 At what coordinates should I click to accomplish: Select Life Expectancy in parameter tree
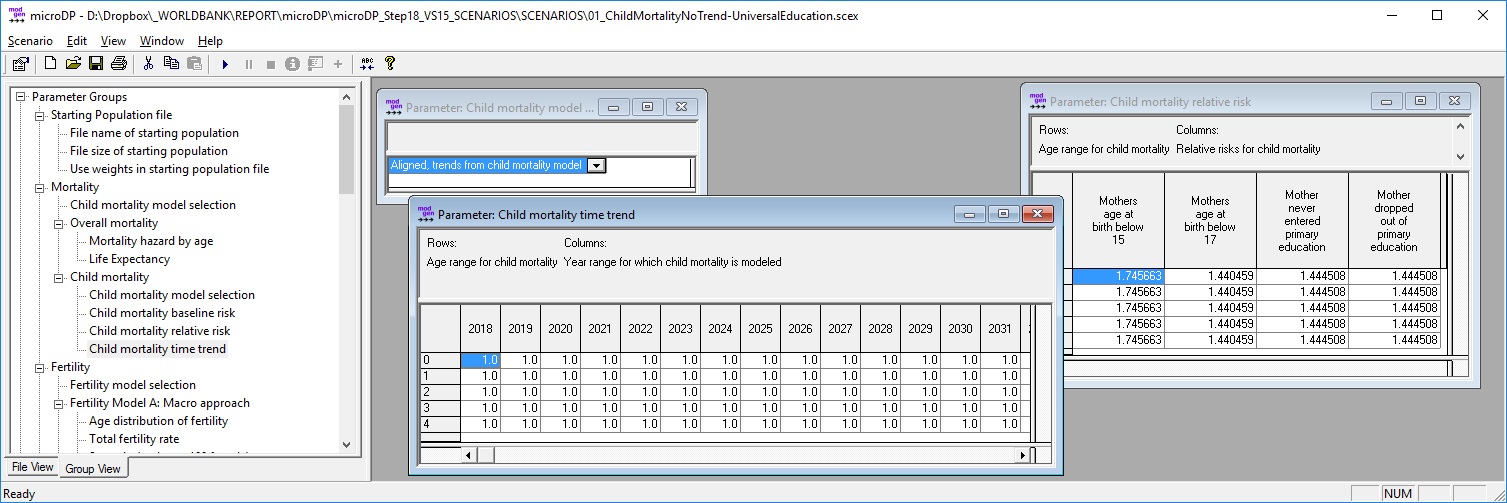129,259
